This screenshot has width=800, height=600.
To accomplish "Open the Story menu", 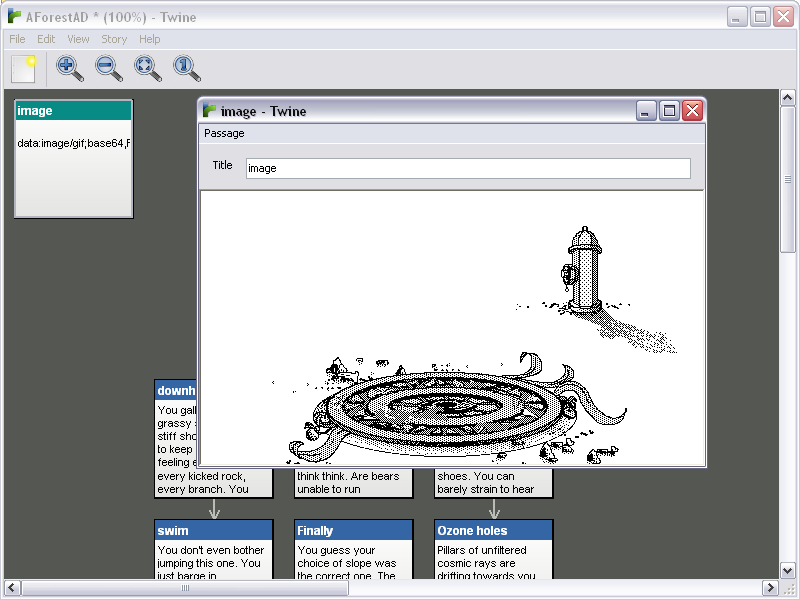I will click(x=114, y=39).
